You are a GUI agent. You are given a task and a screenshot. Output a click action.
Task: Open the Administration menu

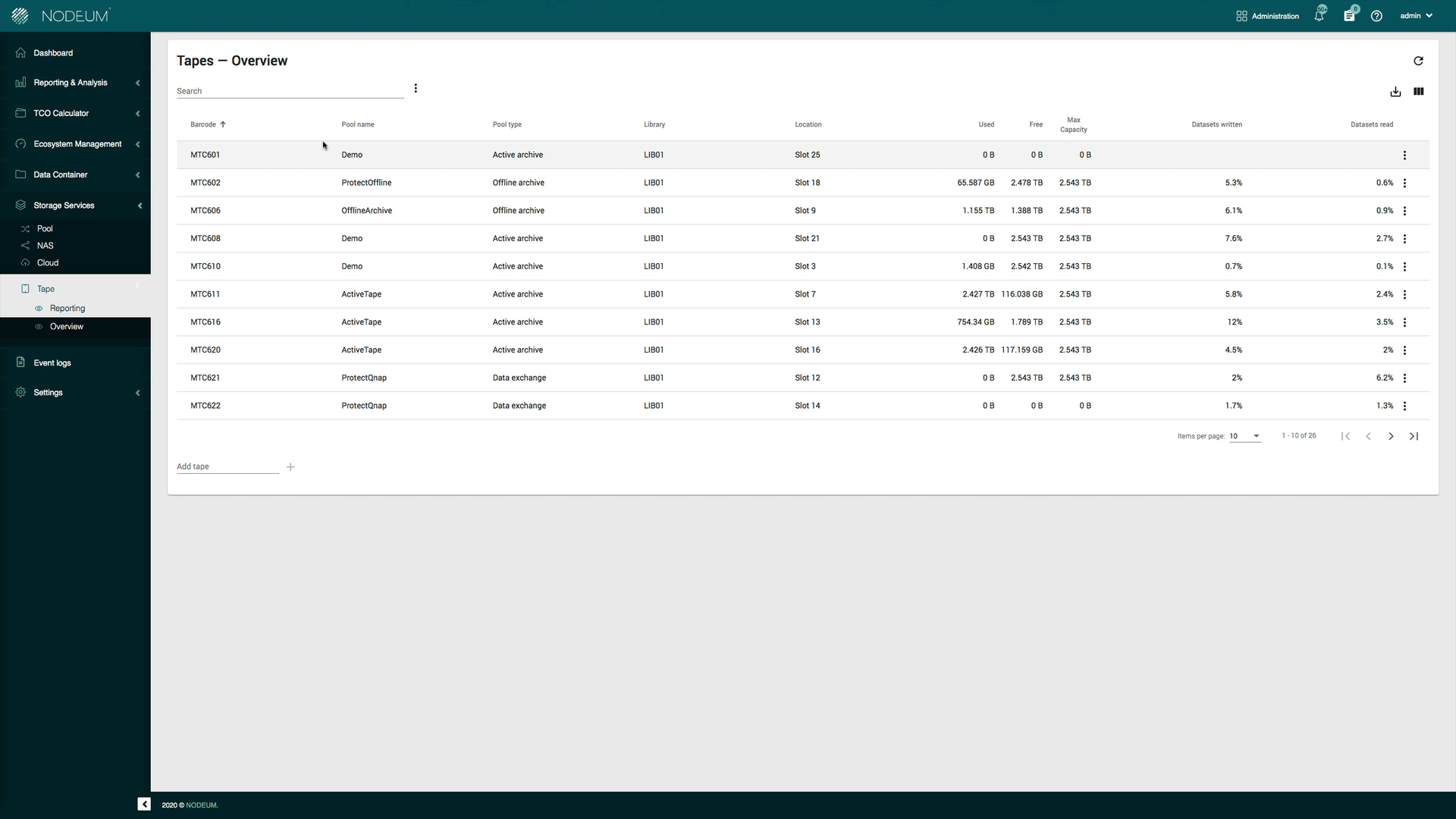[x=1267, y=16]
